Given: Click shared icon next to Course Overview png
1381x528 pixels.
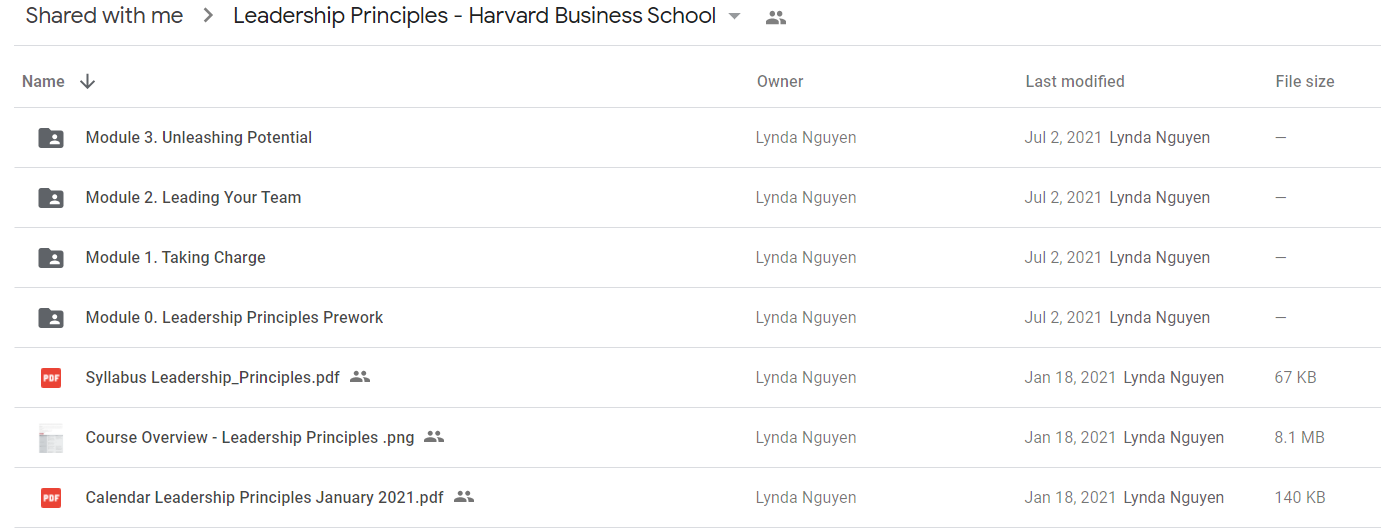Looking at the screenshot, I should [x=434, y=437].
